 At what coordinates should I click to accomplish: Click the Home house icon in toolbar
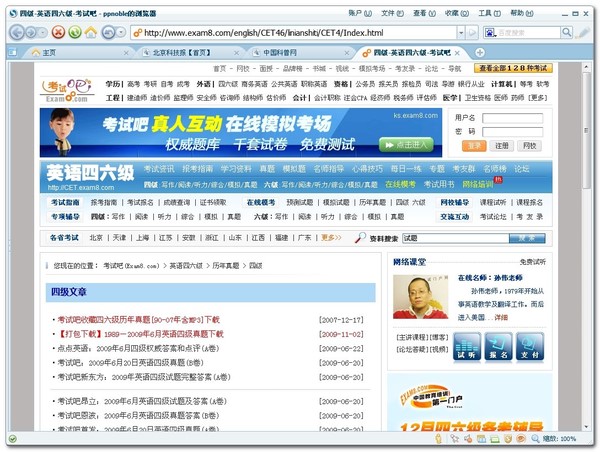(x=91, y=32)
